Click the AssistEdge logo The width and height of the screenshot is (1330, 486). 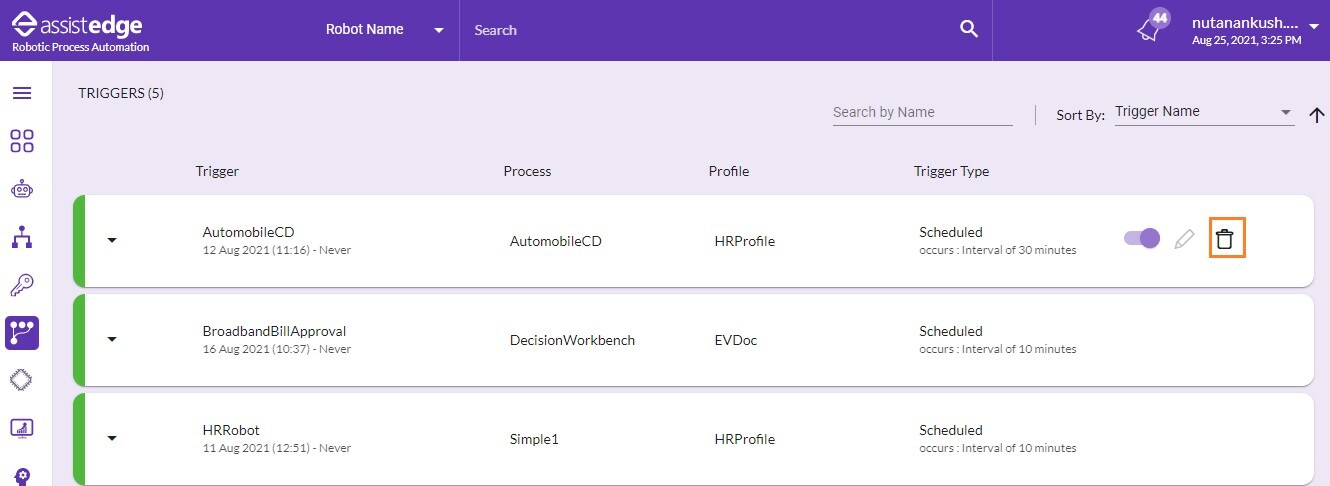[x=80, y=29]
